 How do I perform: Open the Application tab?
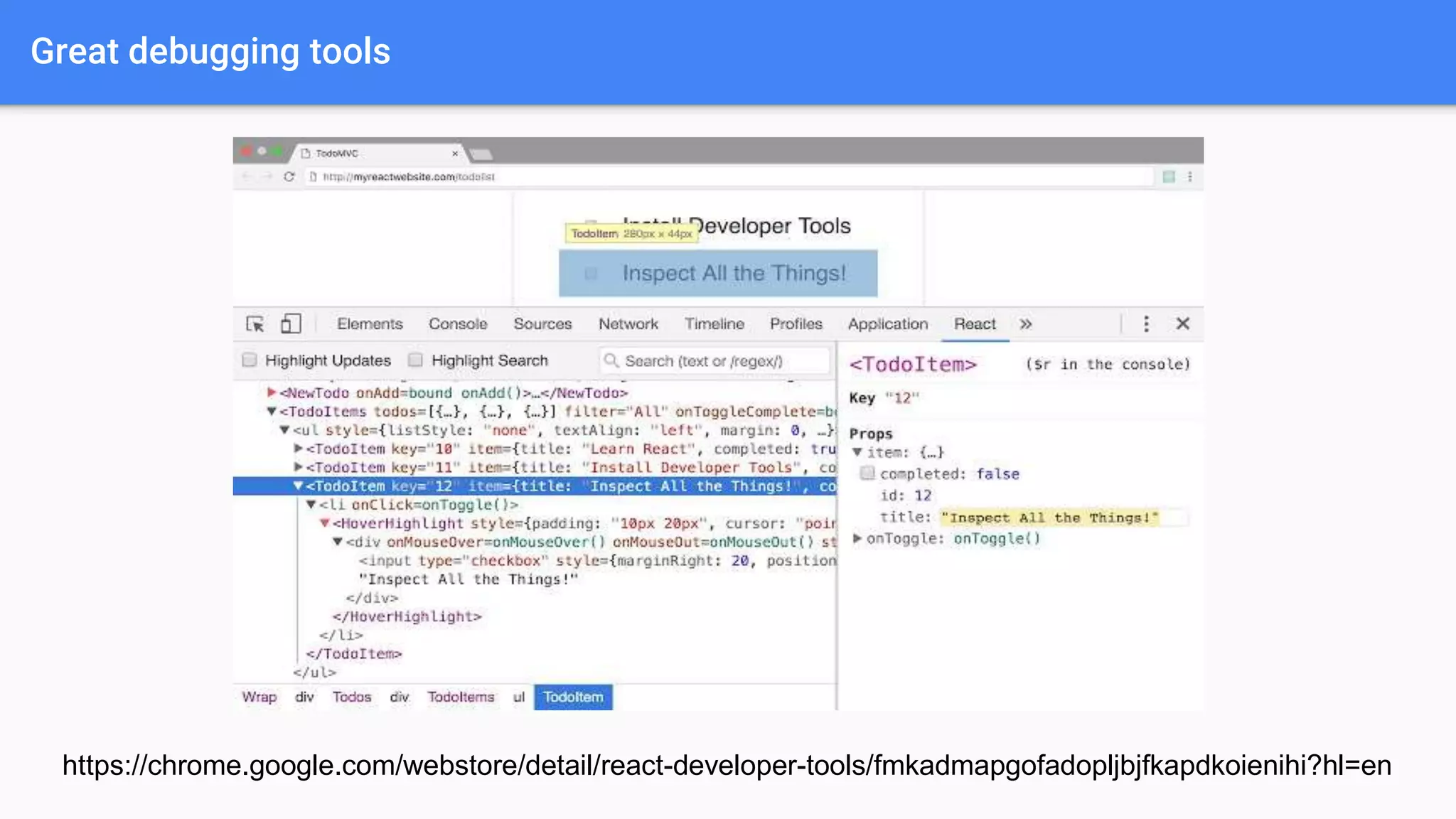[x=888, y=324]
